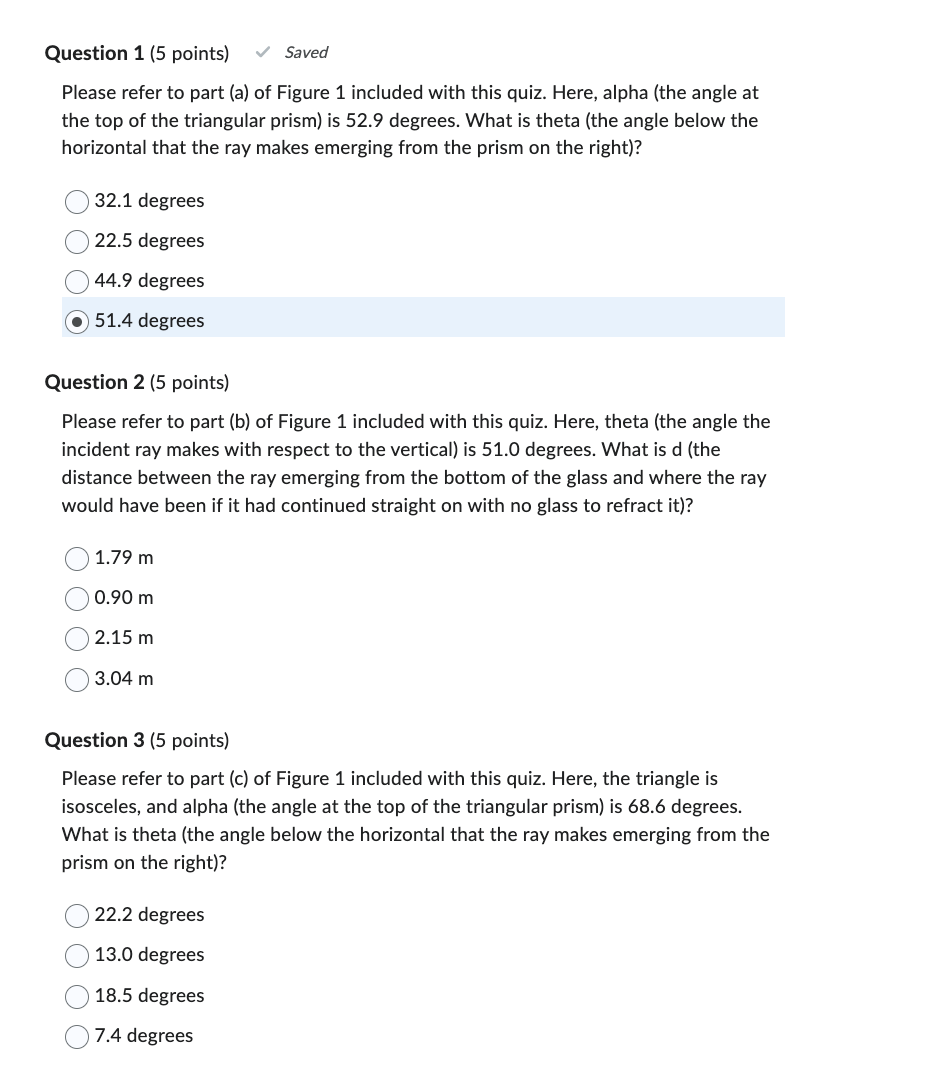Click the Saved status text
946x1070 pixels.
tap(306, 52)
